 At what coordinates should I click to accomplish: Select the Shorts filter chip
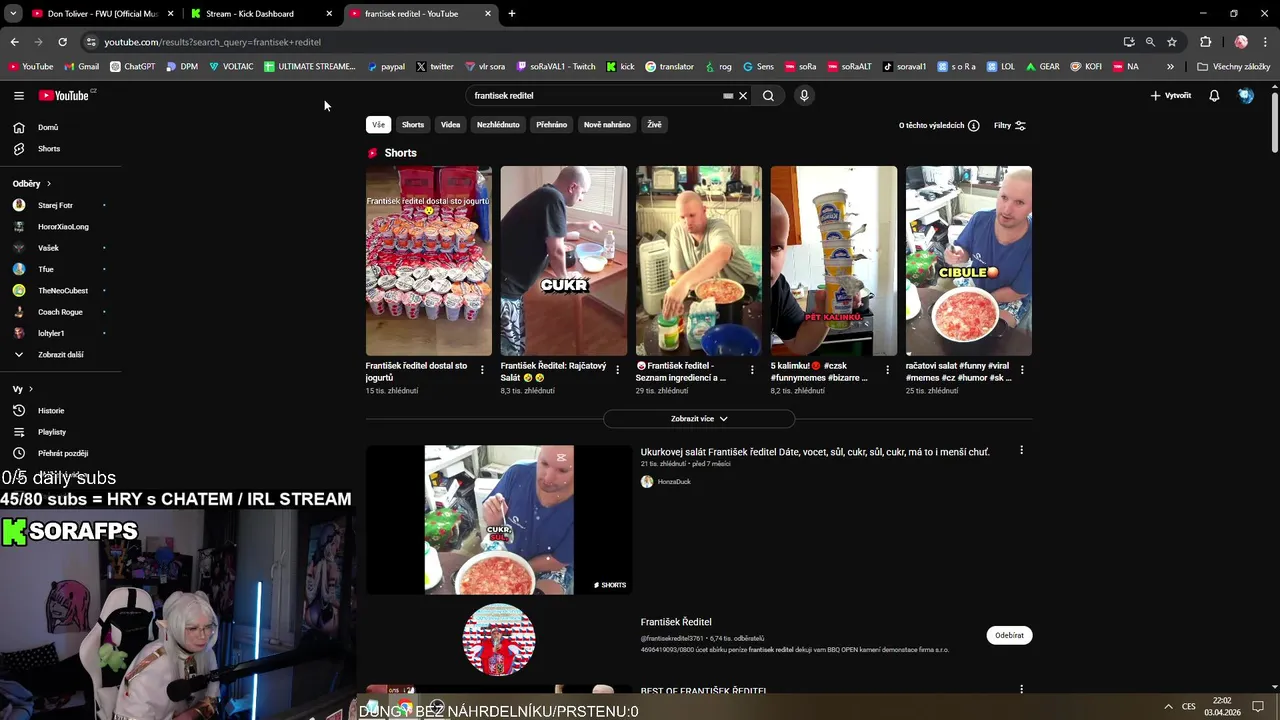413,125
